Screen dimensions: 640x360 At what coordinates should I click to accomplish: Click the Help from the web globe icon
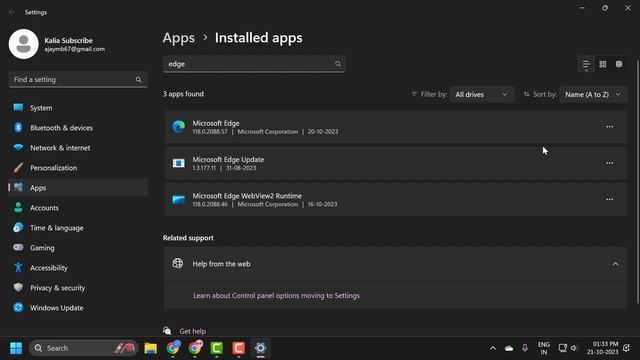point(178,264)
